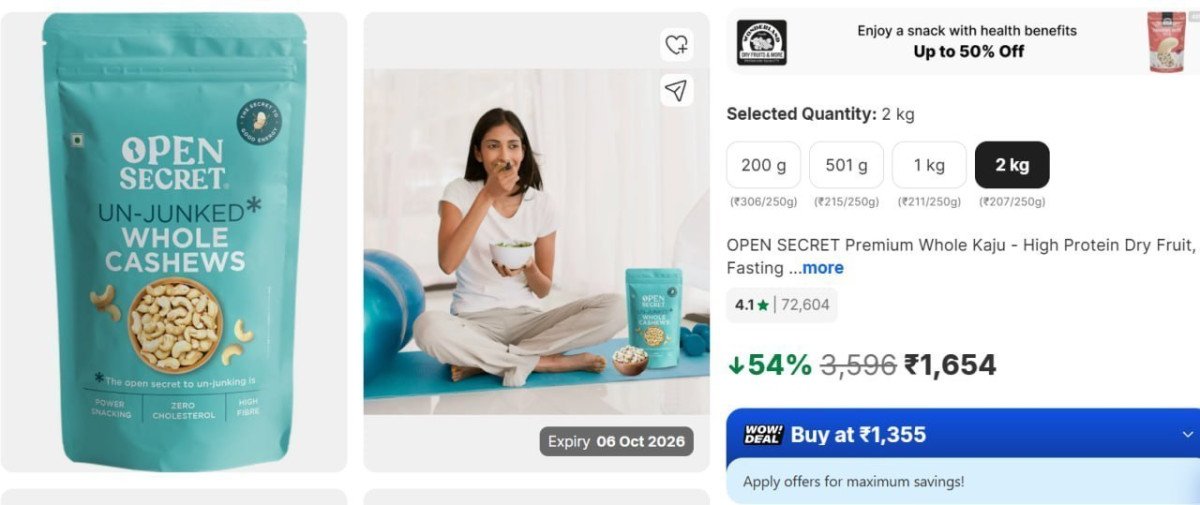The width and height of the screenshot is (1200, 505).
Task: Open the woman eating cashews lifestyle photo
Action: [x=536, y=242]
